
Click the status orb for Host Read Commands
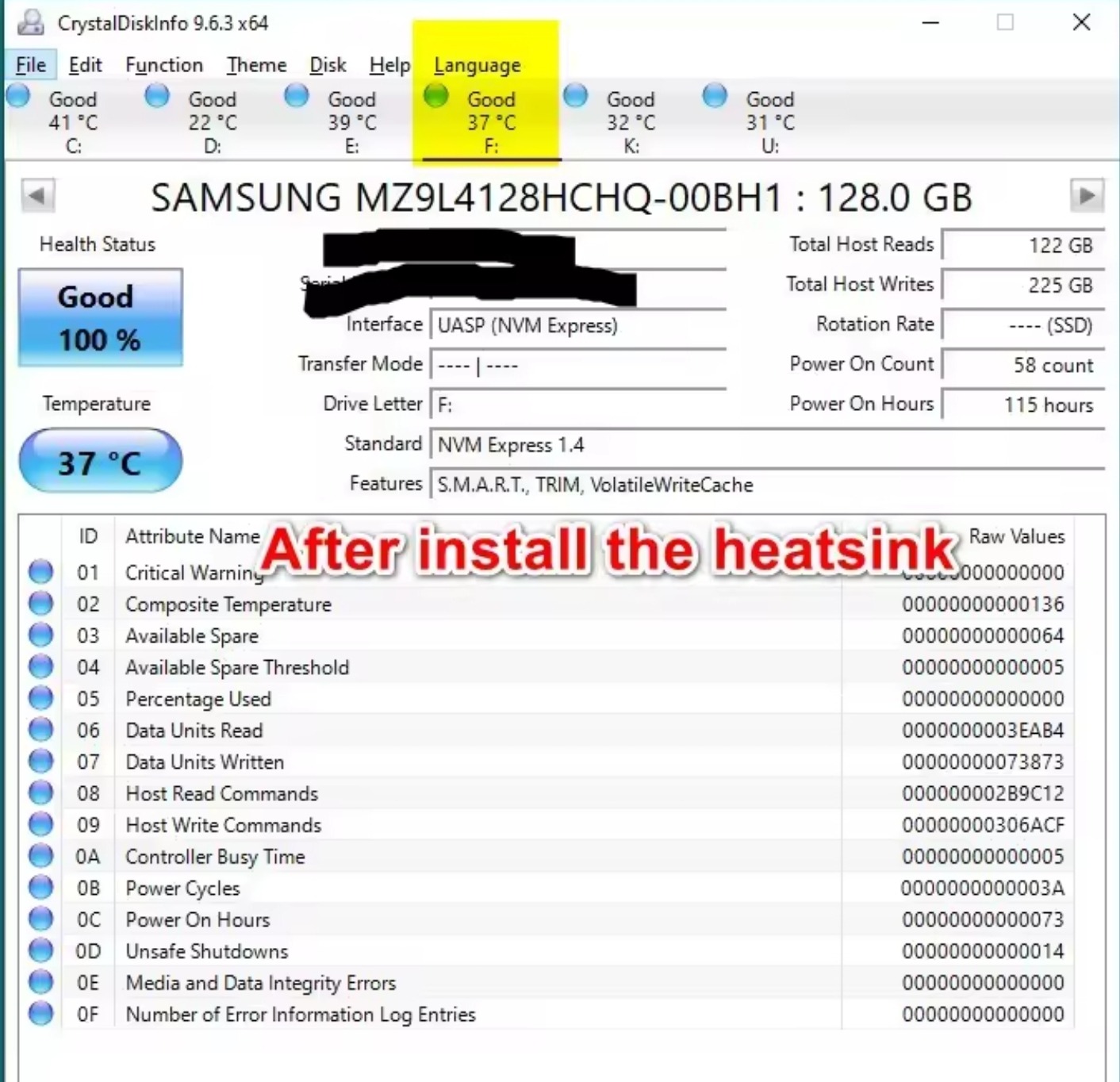point(40,792)
